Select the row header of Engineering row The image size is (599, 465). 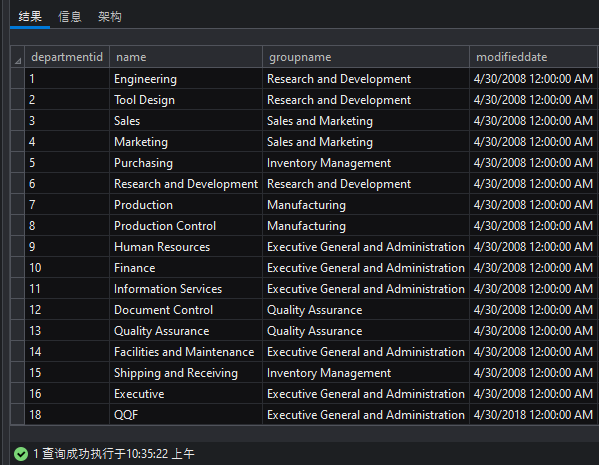[18, 79]
